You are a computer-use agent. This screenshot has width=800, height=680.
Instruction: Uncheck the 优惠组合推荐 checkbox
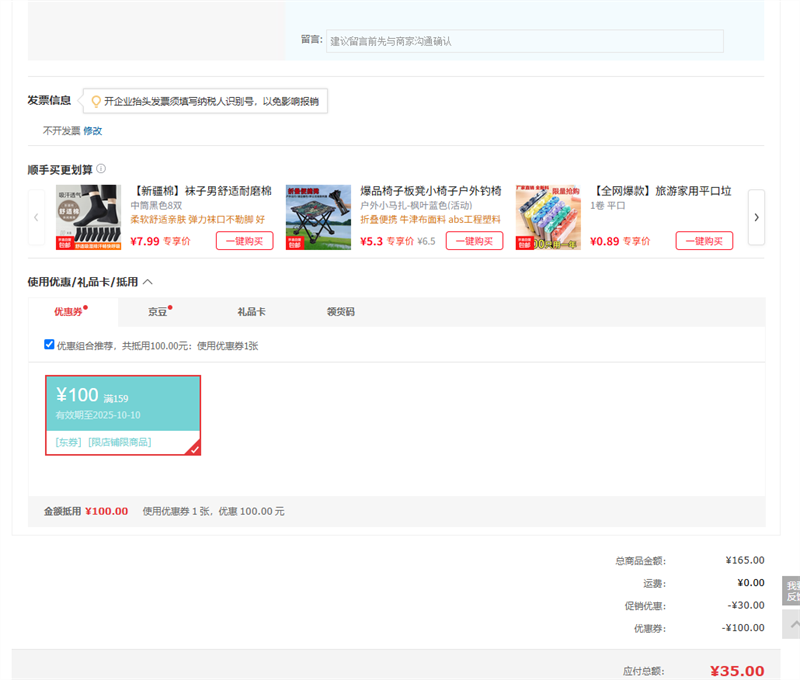49,344
